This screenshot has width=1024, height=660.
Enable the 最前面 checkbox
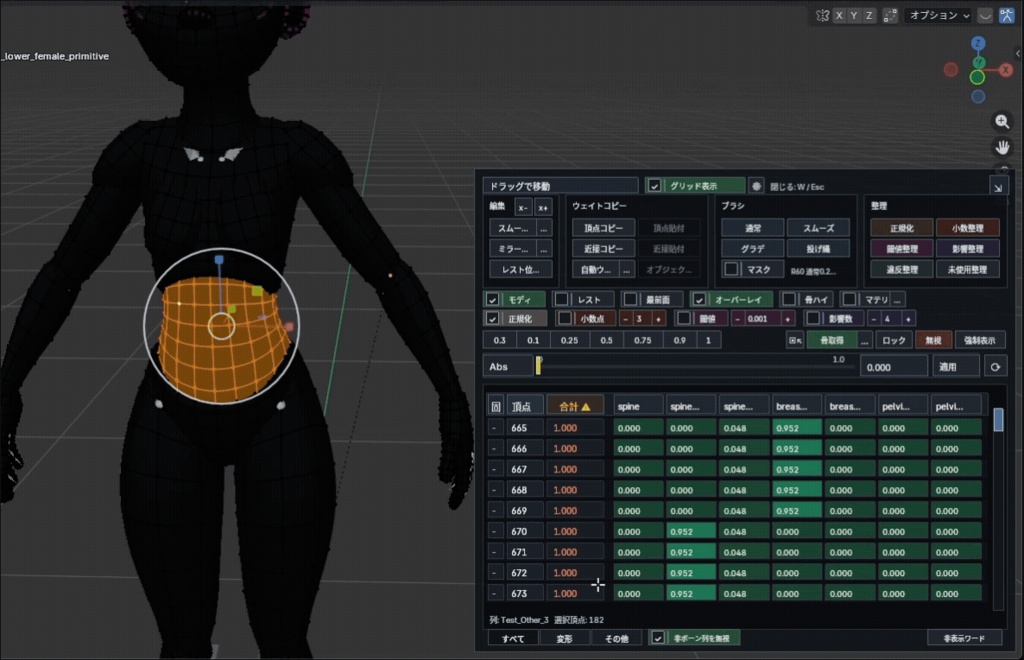(630, 300)
